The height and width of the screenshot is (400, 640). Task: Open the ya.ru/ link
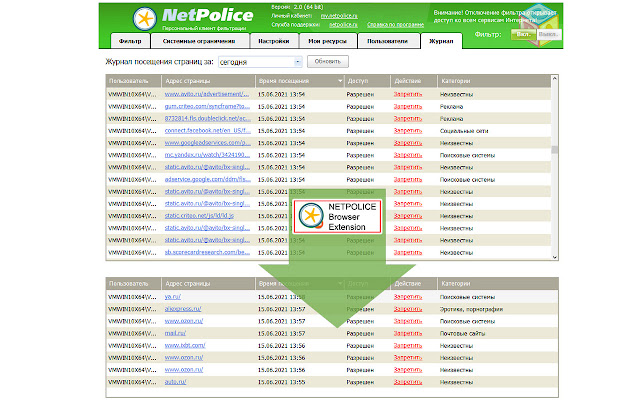pos(172,297)
